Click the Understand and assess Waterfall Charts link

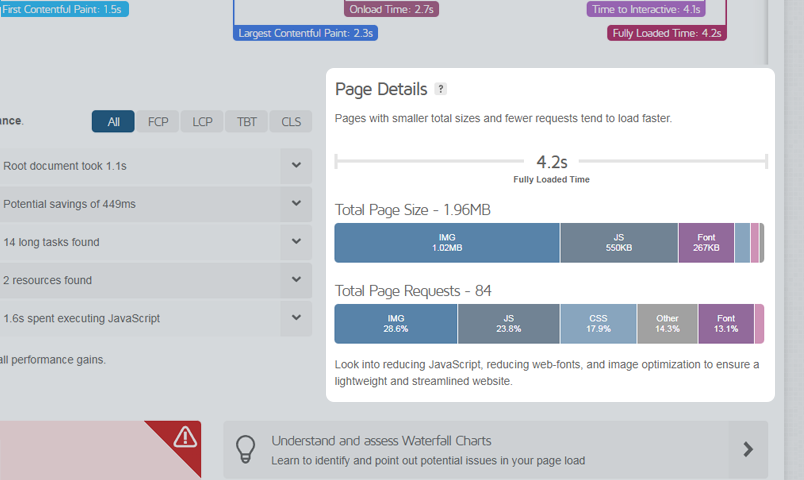coord(381,441)
